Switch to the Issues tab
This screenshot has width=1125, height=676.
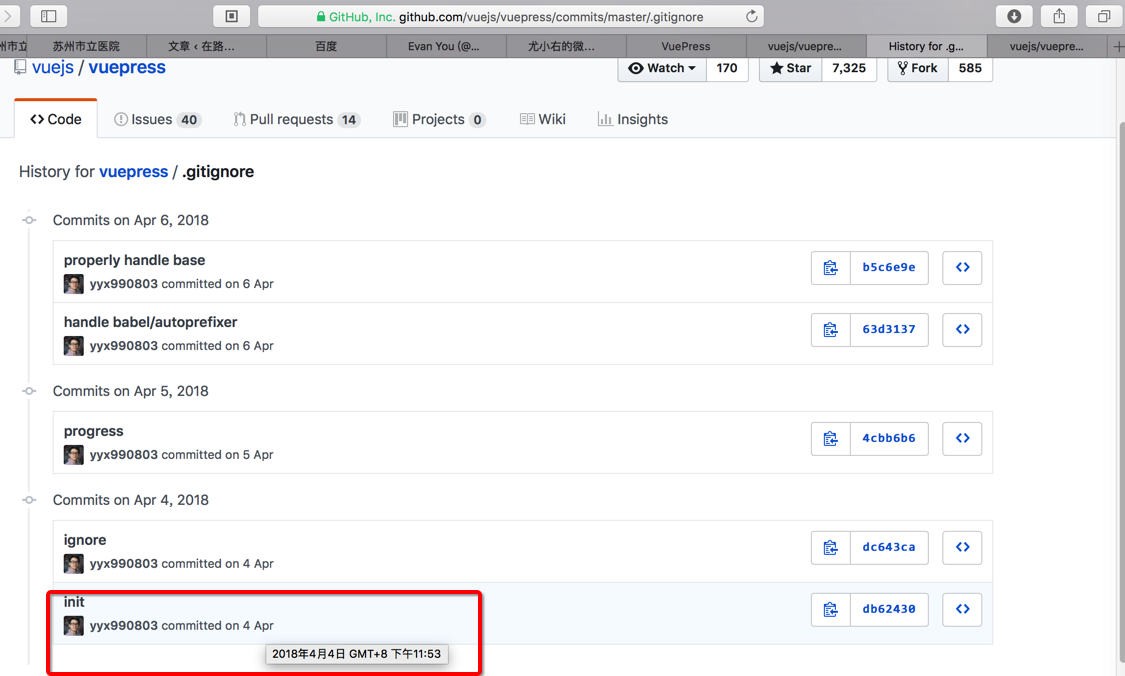(157, 119)
